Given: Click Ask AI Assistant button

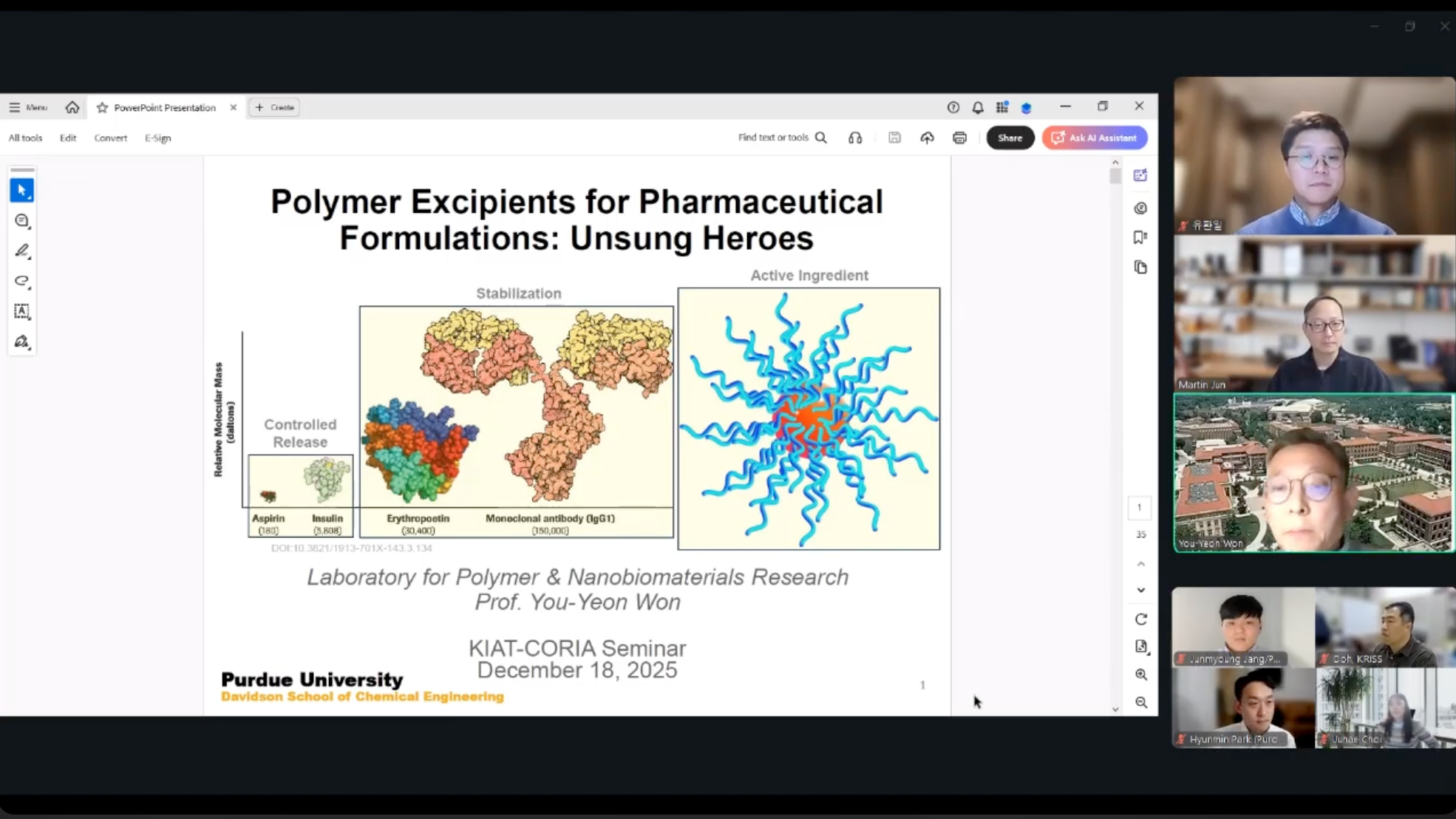Looking at the screenshot, I should tap(1095, 138).
